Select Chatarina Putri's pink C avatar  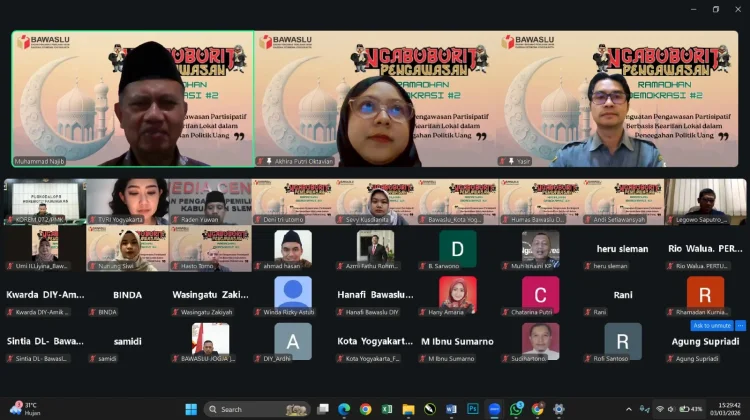[540, 294]
